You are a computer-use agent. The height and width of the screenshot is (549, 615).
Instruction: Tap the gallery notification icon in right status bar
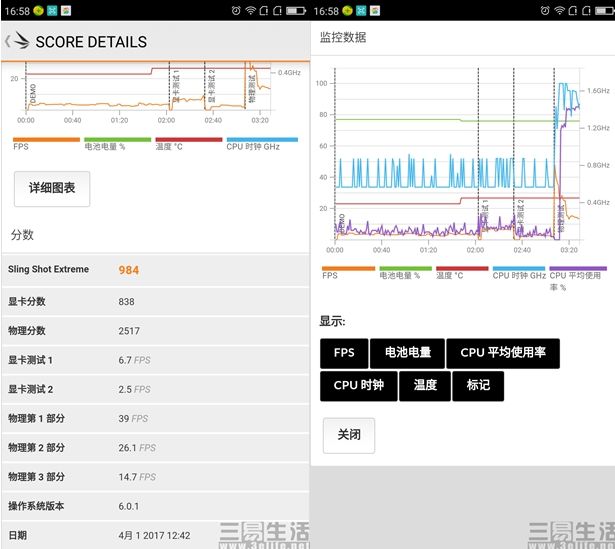[x=375, y=11]
